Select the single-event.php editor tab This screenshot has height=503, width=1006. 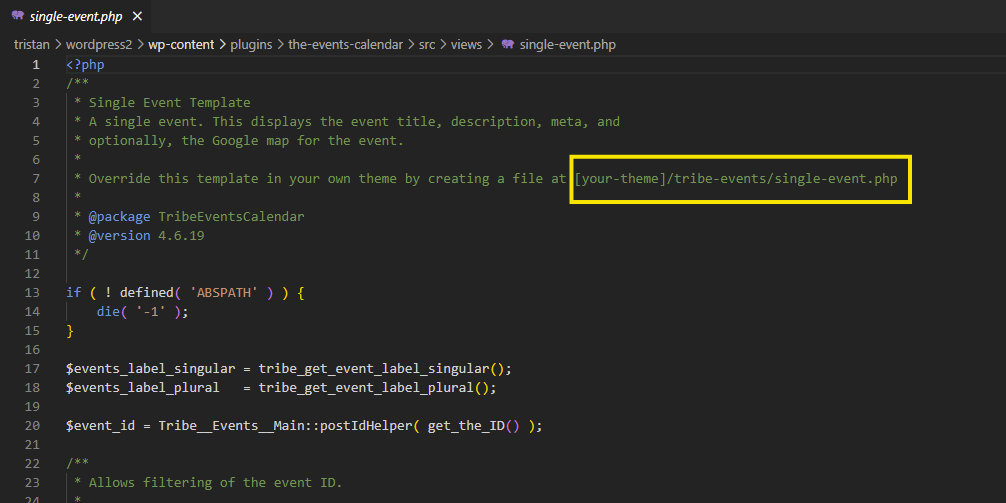[77, 17]
